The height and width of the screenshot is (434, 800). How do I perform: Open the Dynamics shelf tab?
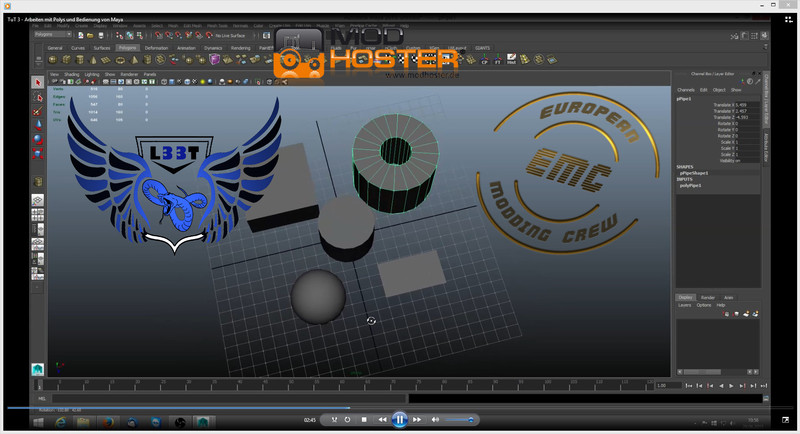[213, 47]
